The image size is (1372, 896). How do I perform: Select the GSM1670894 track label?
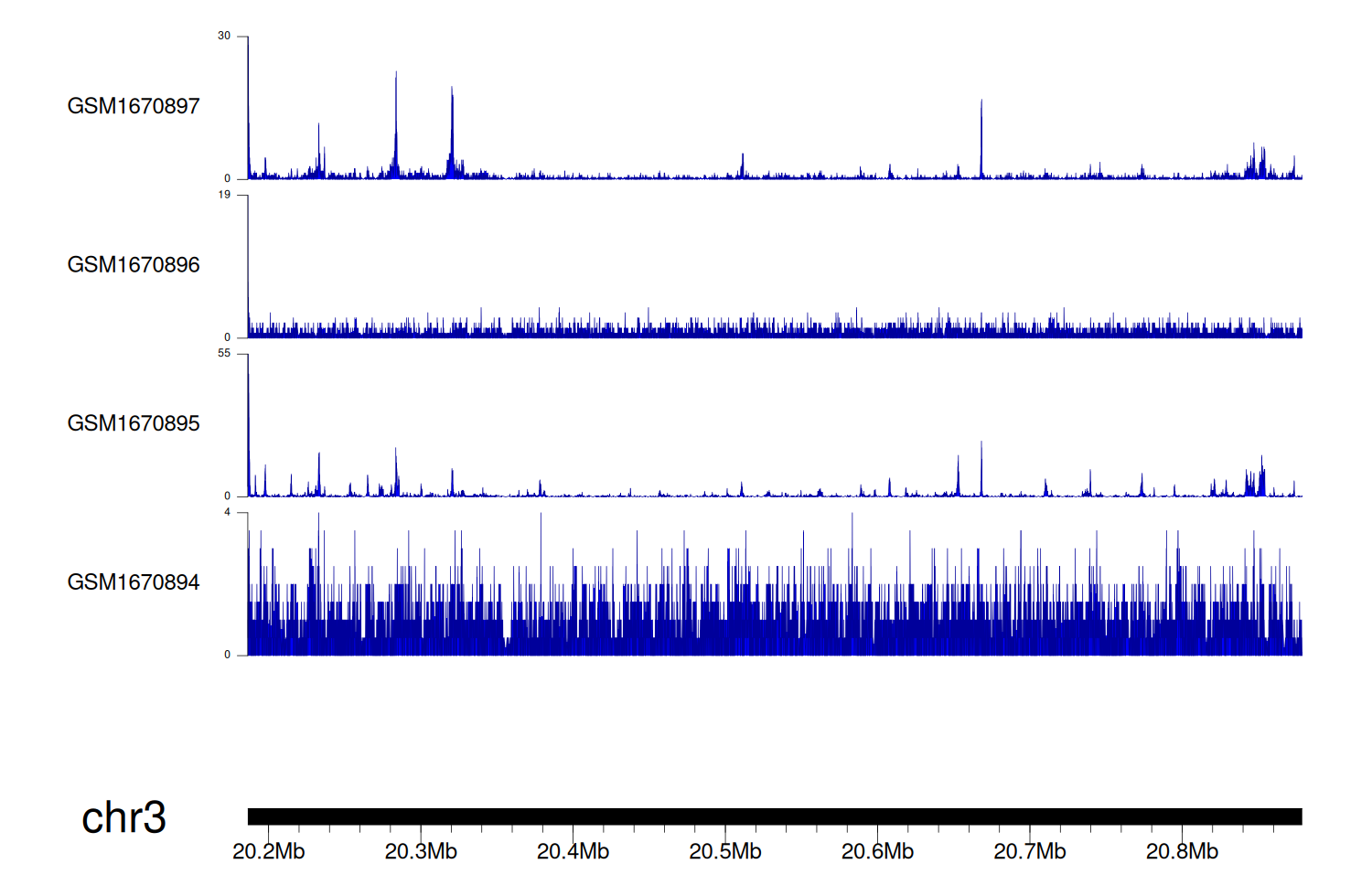pyautogui.click(x=134, y=582)
